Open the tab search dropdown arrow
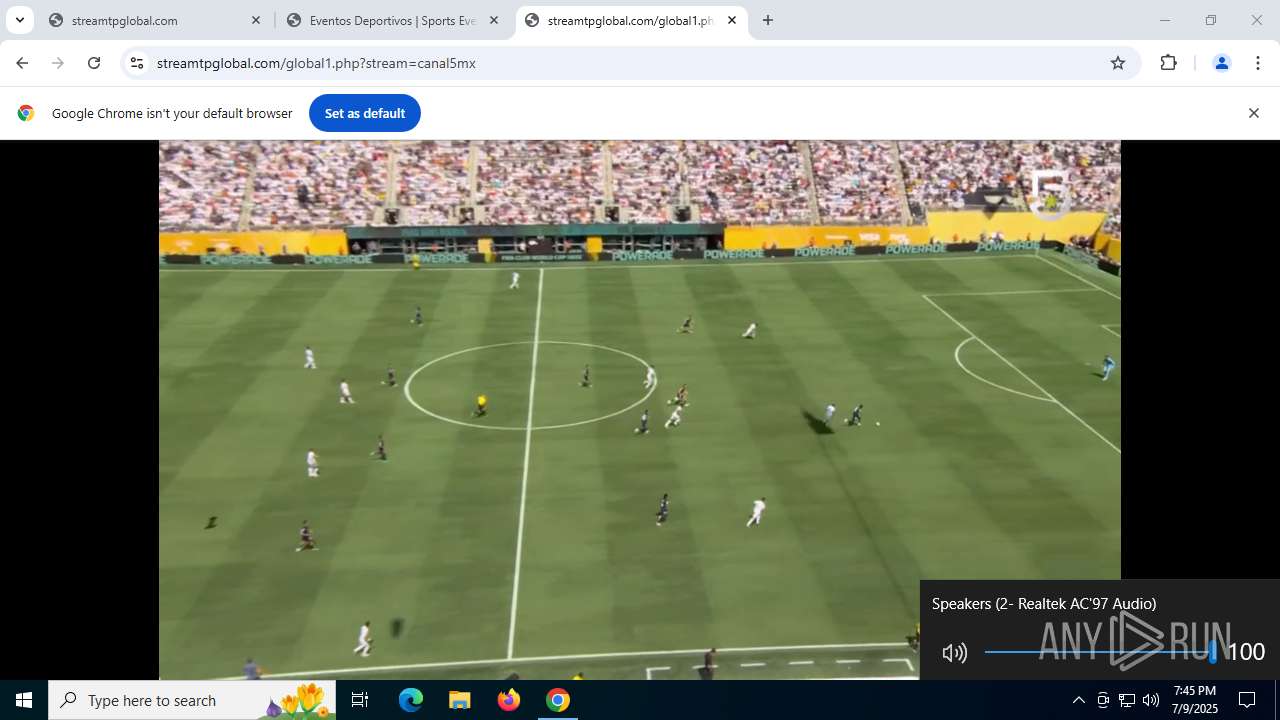This screenshot has width=1280, height=720. (x=19, y=20)
